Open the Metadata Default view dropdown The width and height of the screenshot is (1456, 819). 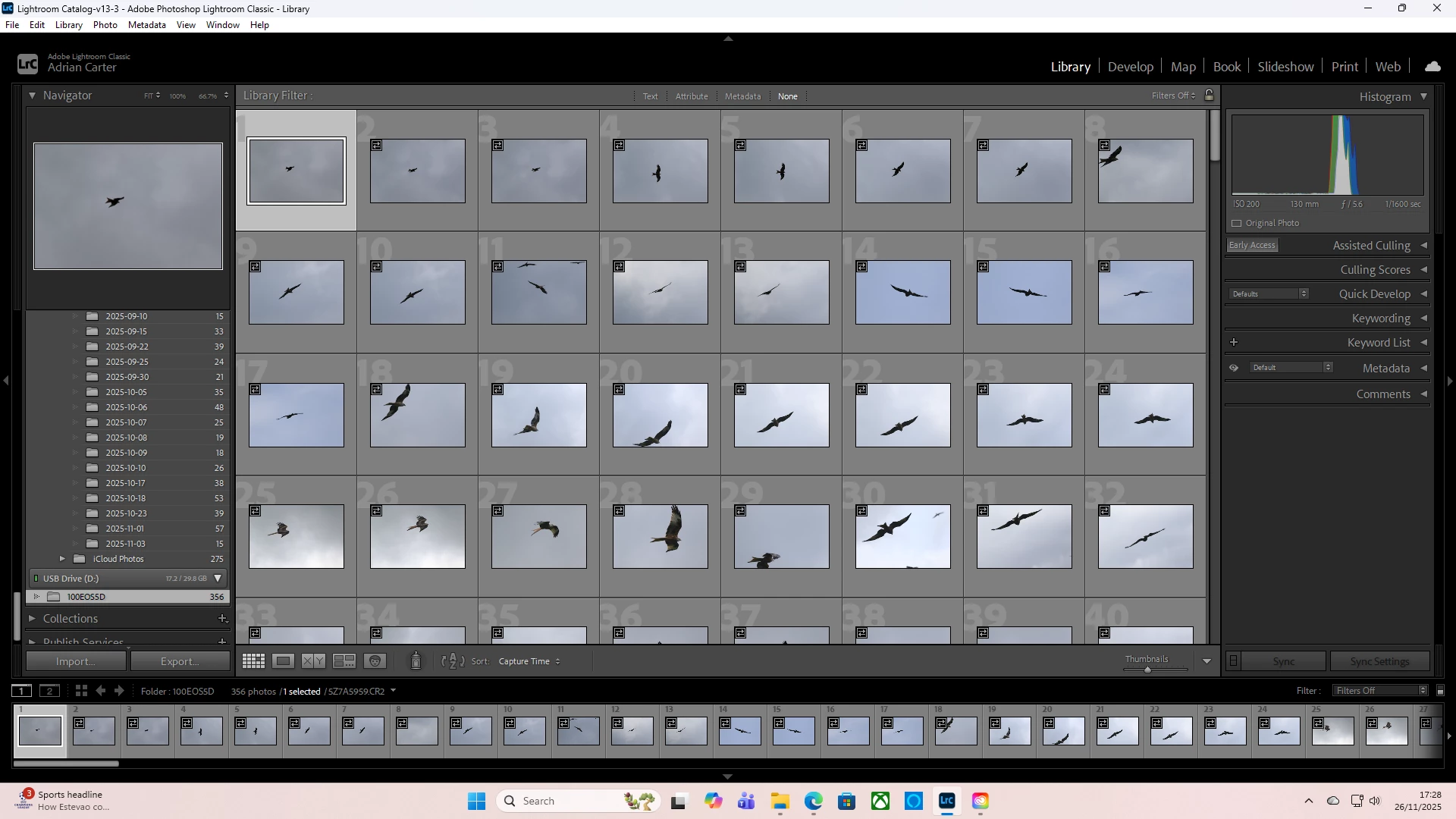tap(1290, 367)
